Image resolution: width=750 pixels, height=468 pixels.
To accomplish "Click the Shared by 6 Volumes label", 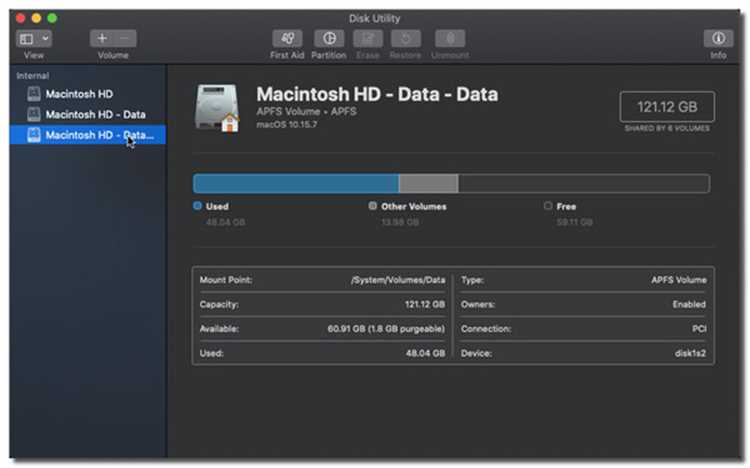I will click(x=667, y=128).
